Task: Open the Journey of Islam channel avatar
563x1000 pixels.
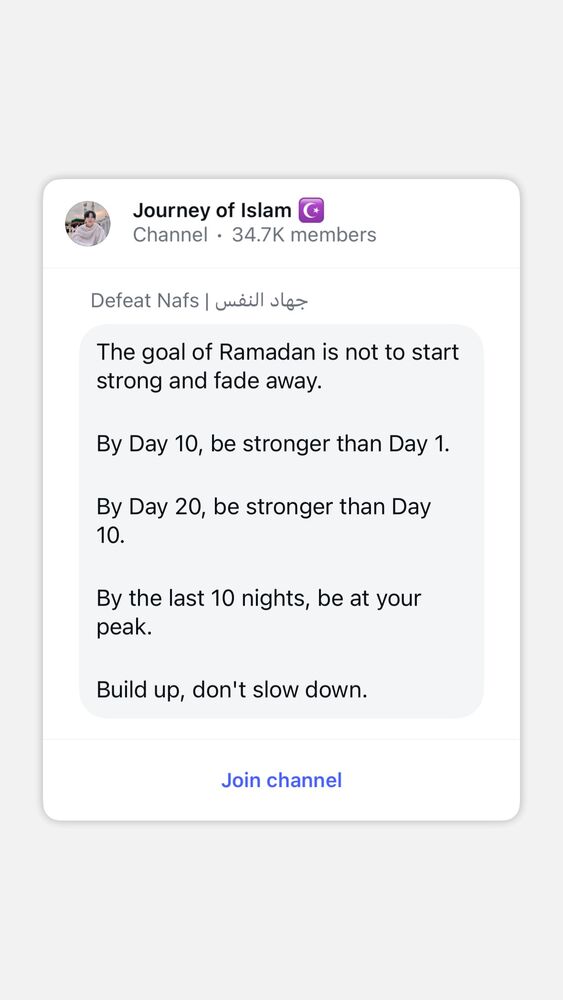Action: [87, 223]
